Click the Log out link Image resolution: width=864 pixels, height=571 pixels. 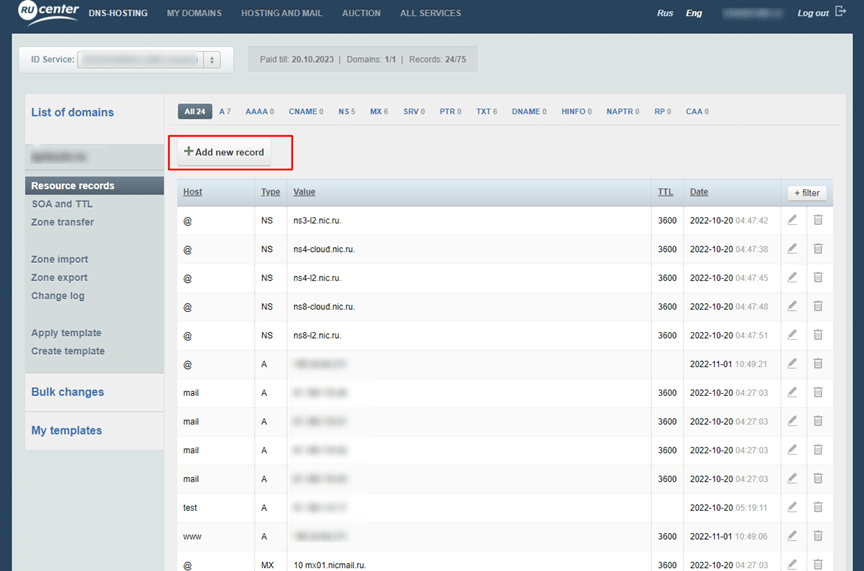(813, 13)
